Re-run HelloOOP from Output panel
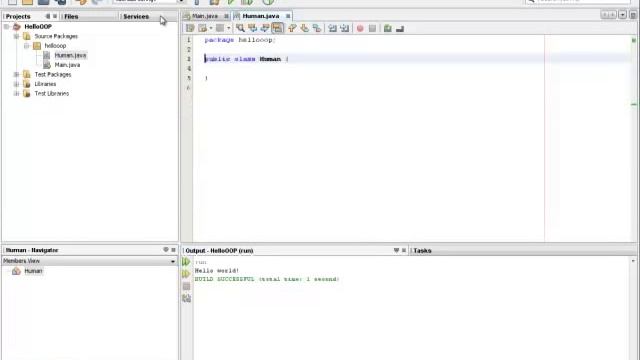Image resolution: width=640 pixels, height=360 pixels. point(186,262)
